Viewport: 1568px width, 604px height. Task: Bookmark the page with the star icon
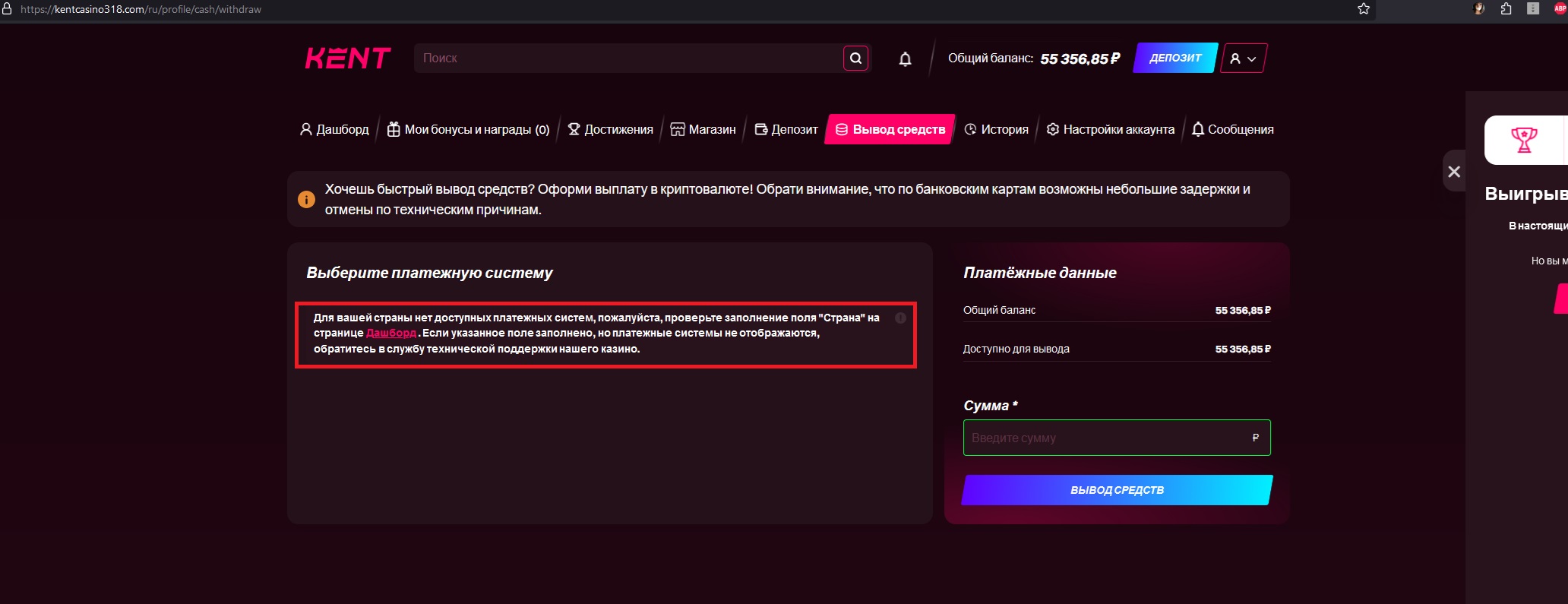[x=1364, y=9]
